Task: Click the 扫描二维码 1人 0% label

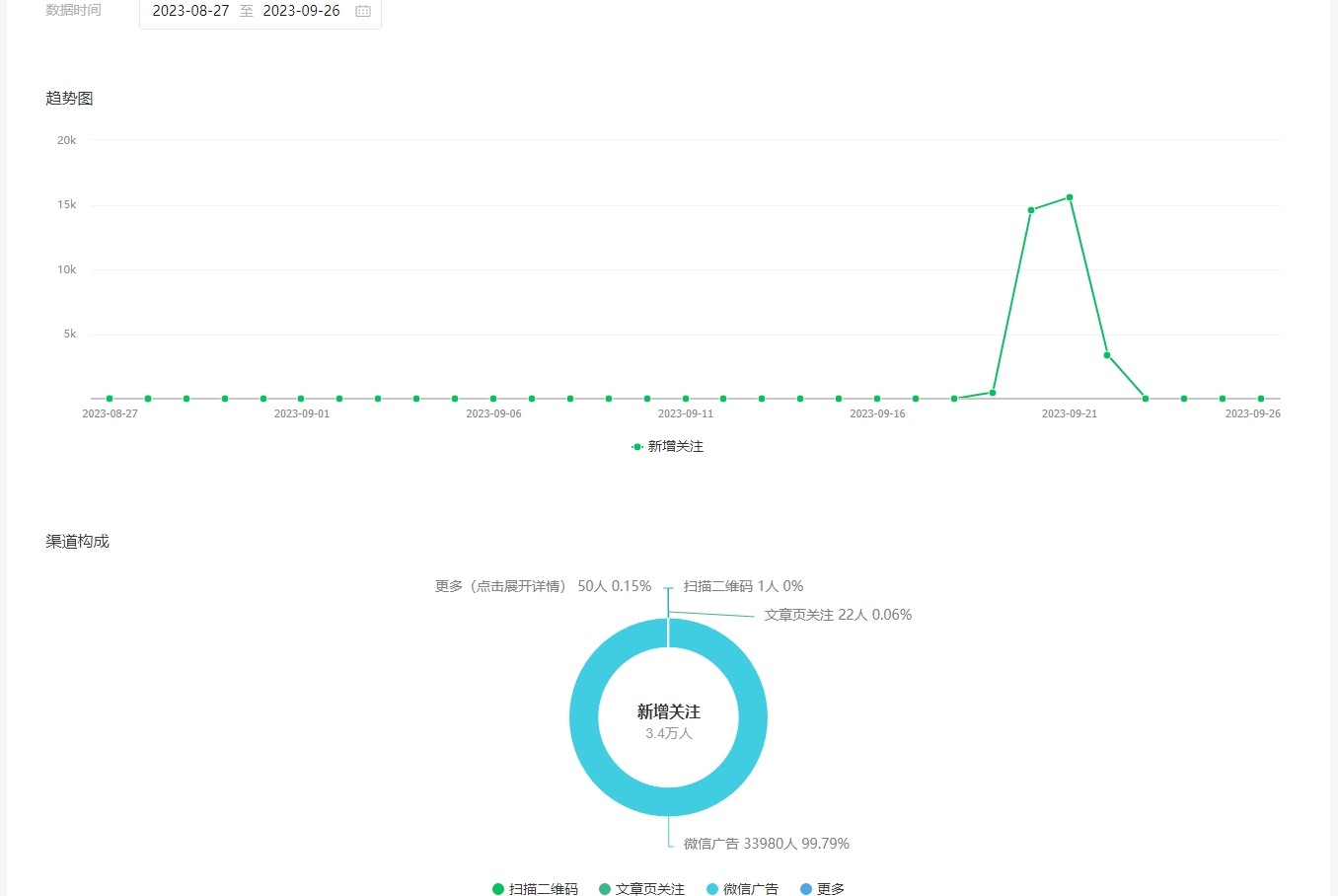Action: 743,586
